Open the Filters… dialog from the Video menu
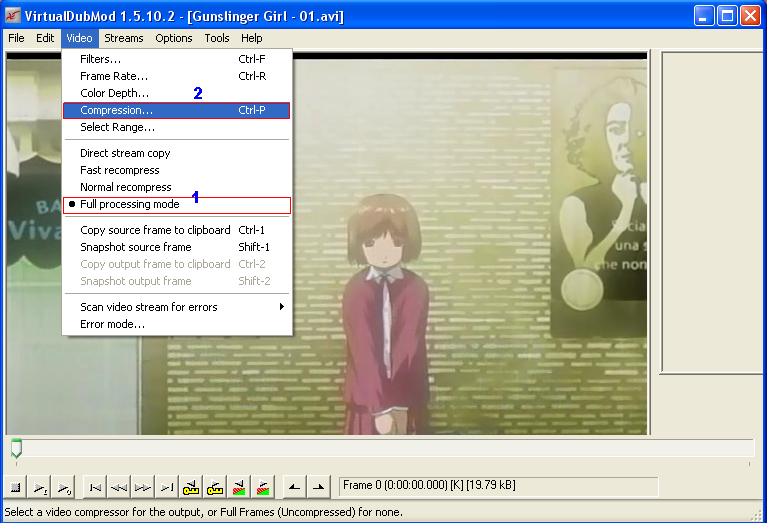767x523 pixels. point(177,59)
